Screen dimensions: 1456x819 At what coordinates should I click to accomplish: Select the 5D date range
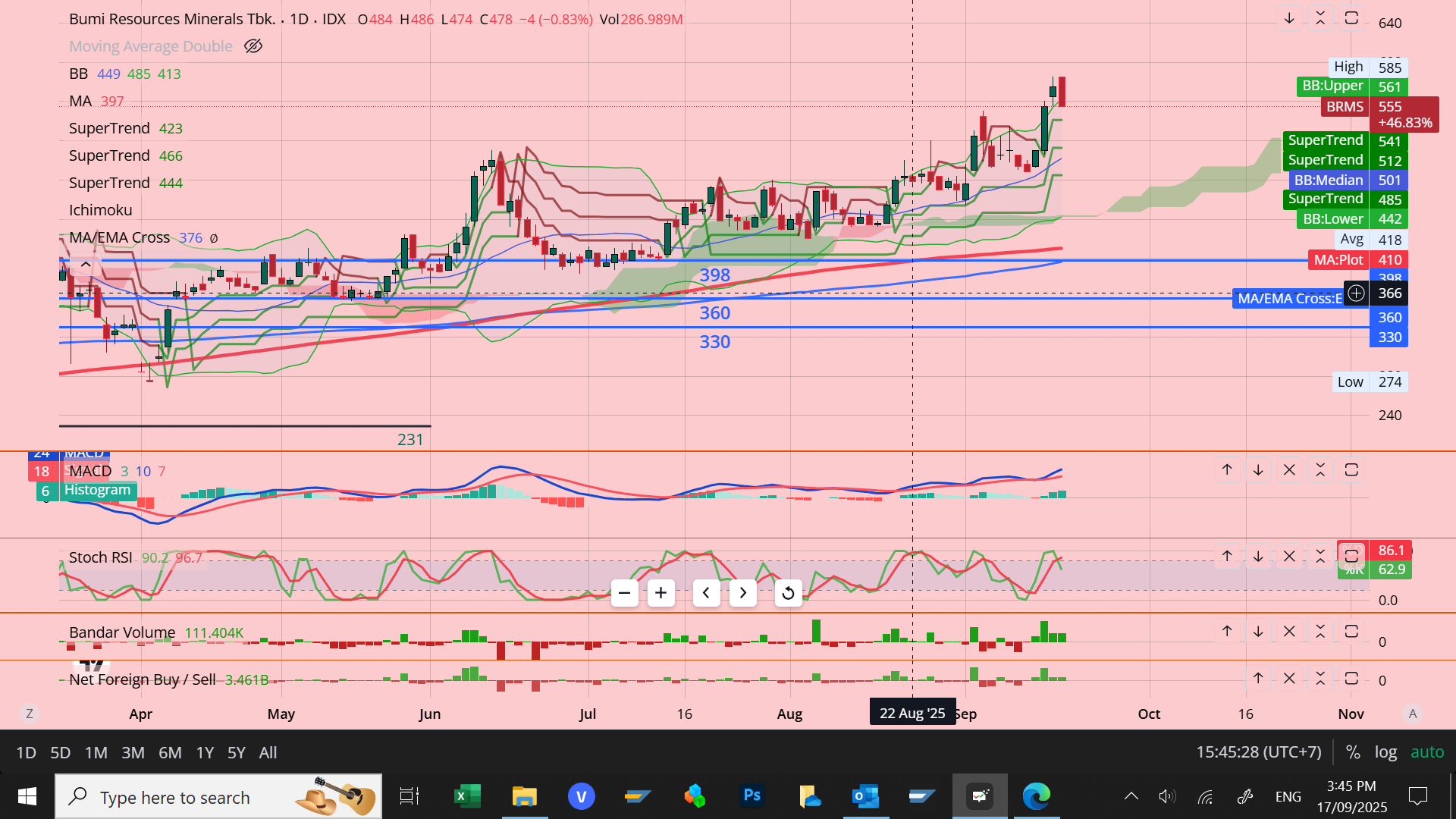click(61, 752)
